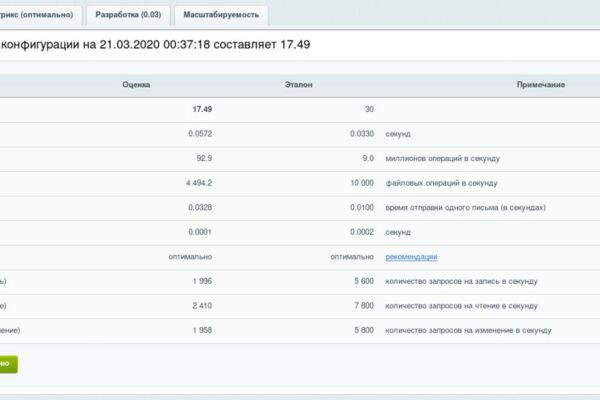Viewport: 600px width, 400px height.
Task: Click the reference value 0.0100
Action: 362,207
